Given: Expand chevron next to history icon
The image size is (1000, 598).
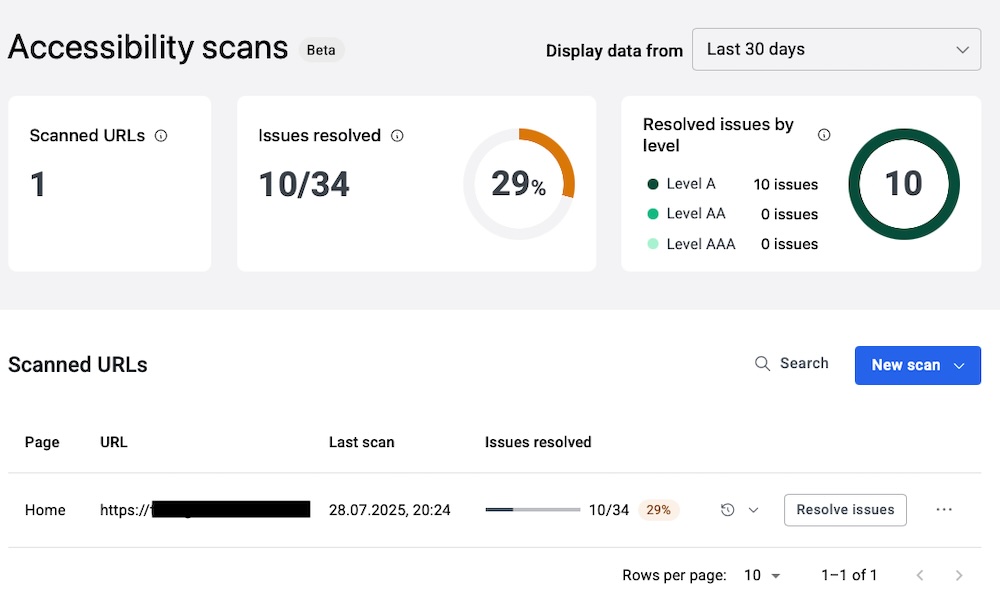Looking at the screenshot, I should pyautogui.click(x=754, y=510).
